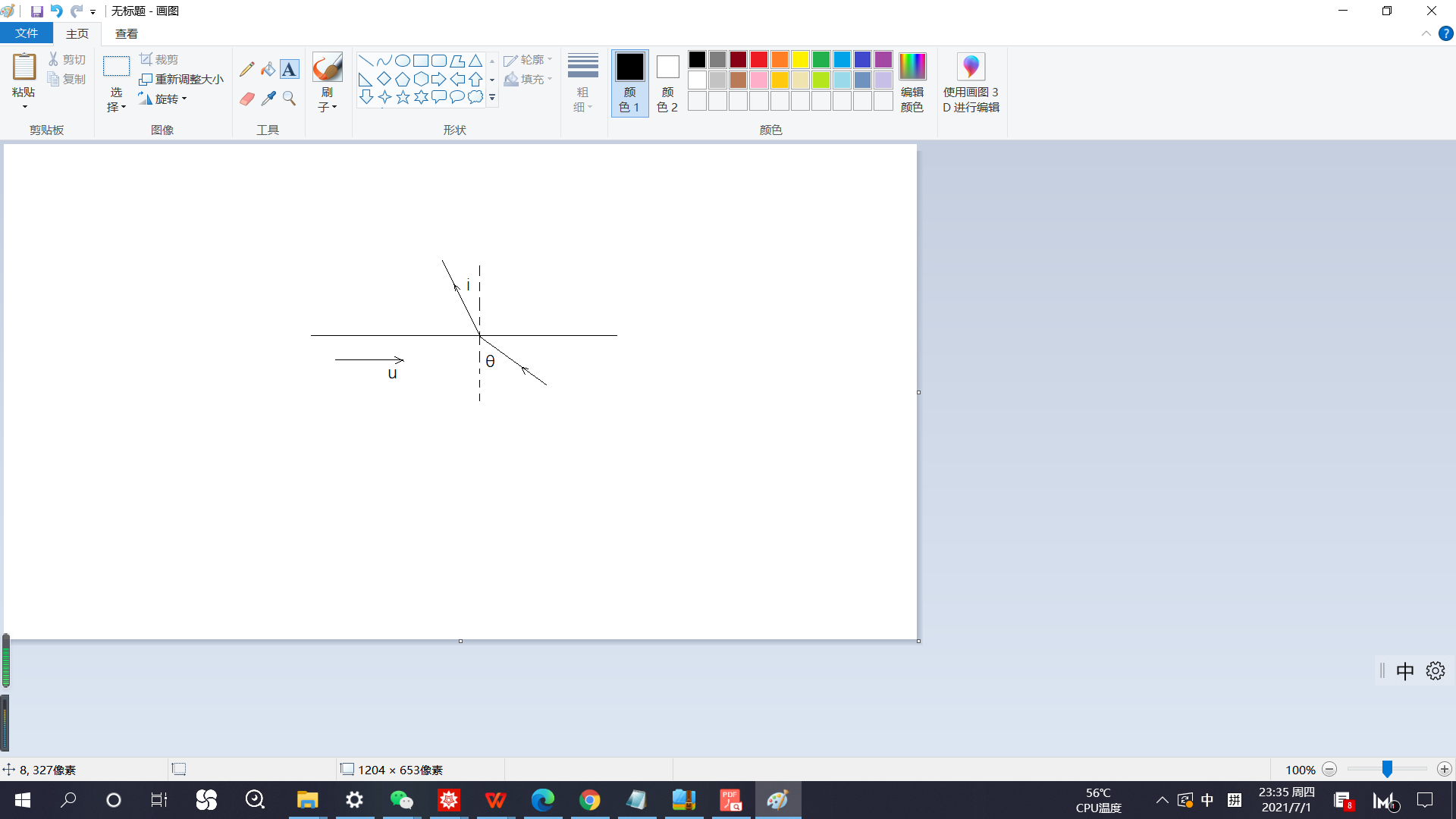Screen dimensions: 1456x819
Task: Open WeChat from taskbar
Action: (402, 800)
